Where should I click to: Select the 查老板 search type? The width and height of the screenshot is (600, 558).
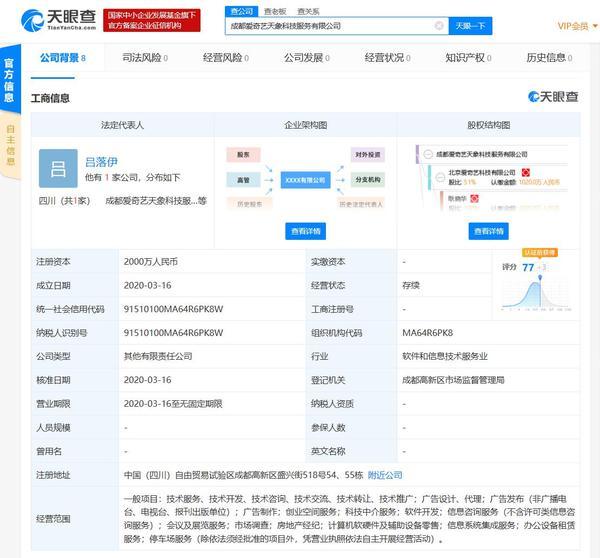[x=273, y=10]
